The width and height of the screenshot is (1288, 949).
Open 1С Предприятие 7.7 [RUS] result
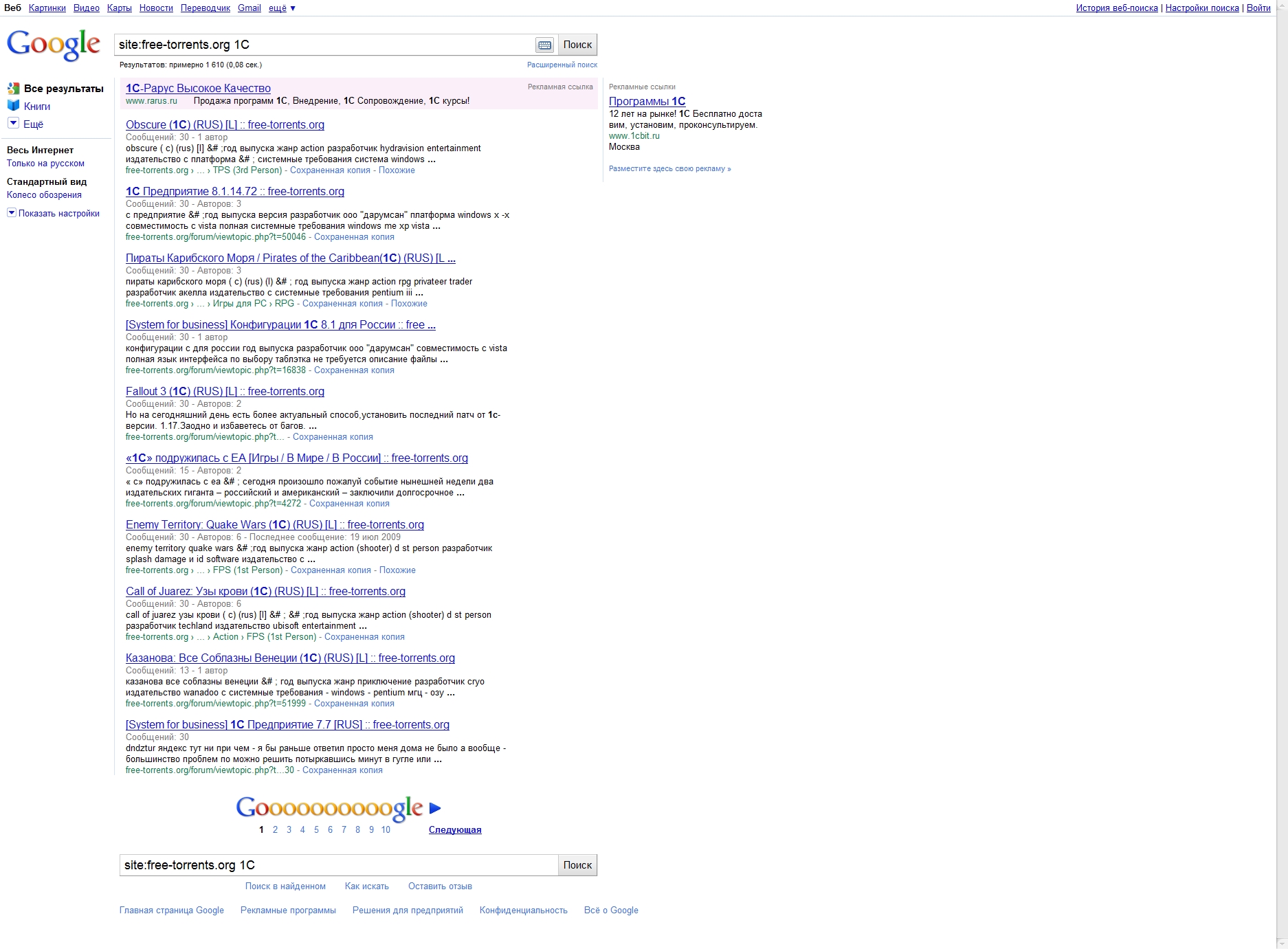click(287, 724)
